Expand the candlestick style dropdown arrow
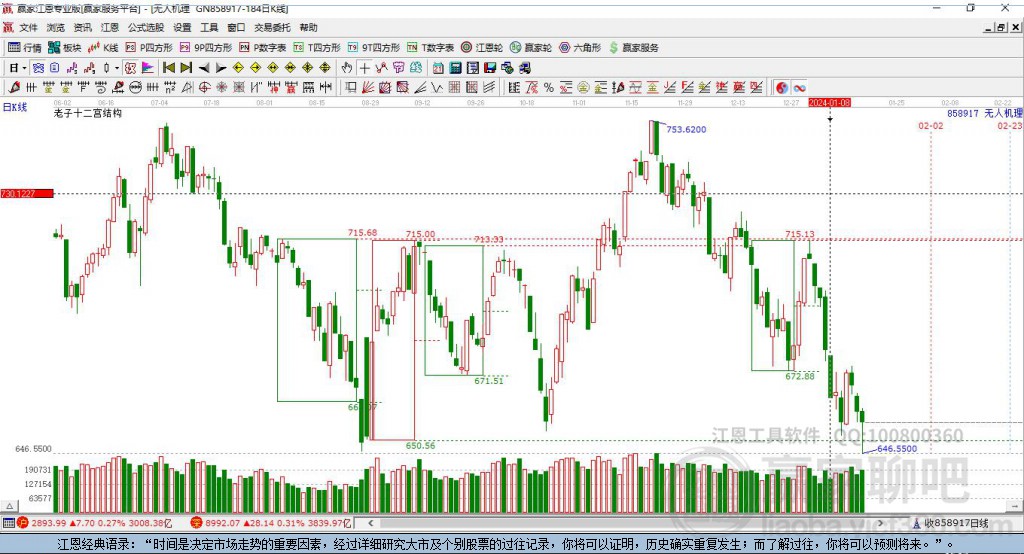The height and width of the screenshot is (554, 1024). (x=117, y=67)
